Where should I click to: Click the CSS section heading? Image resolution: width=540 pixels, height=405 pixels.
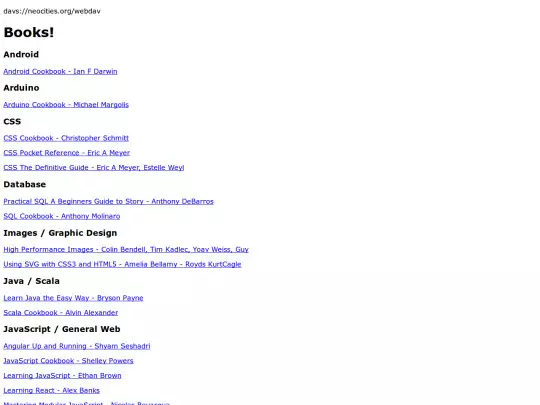(12, 122)
